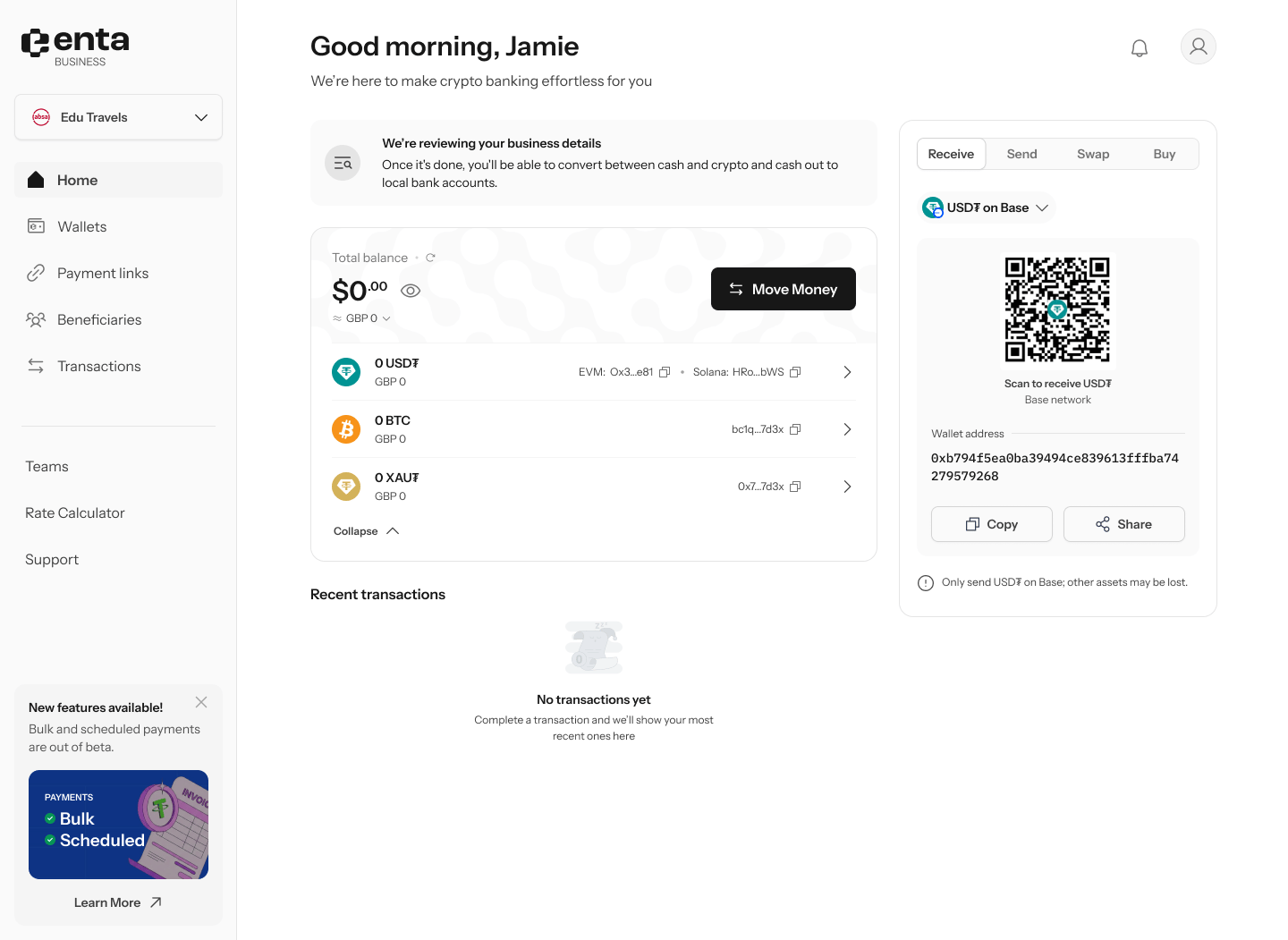Open the Edu Travels business dropdown

click(118, 117)
